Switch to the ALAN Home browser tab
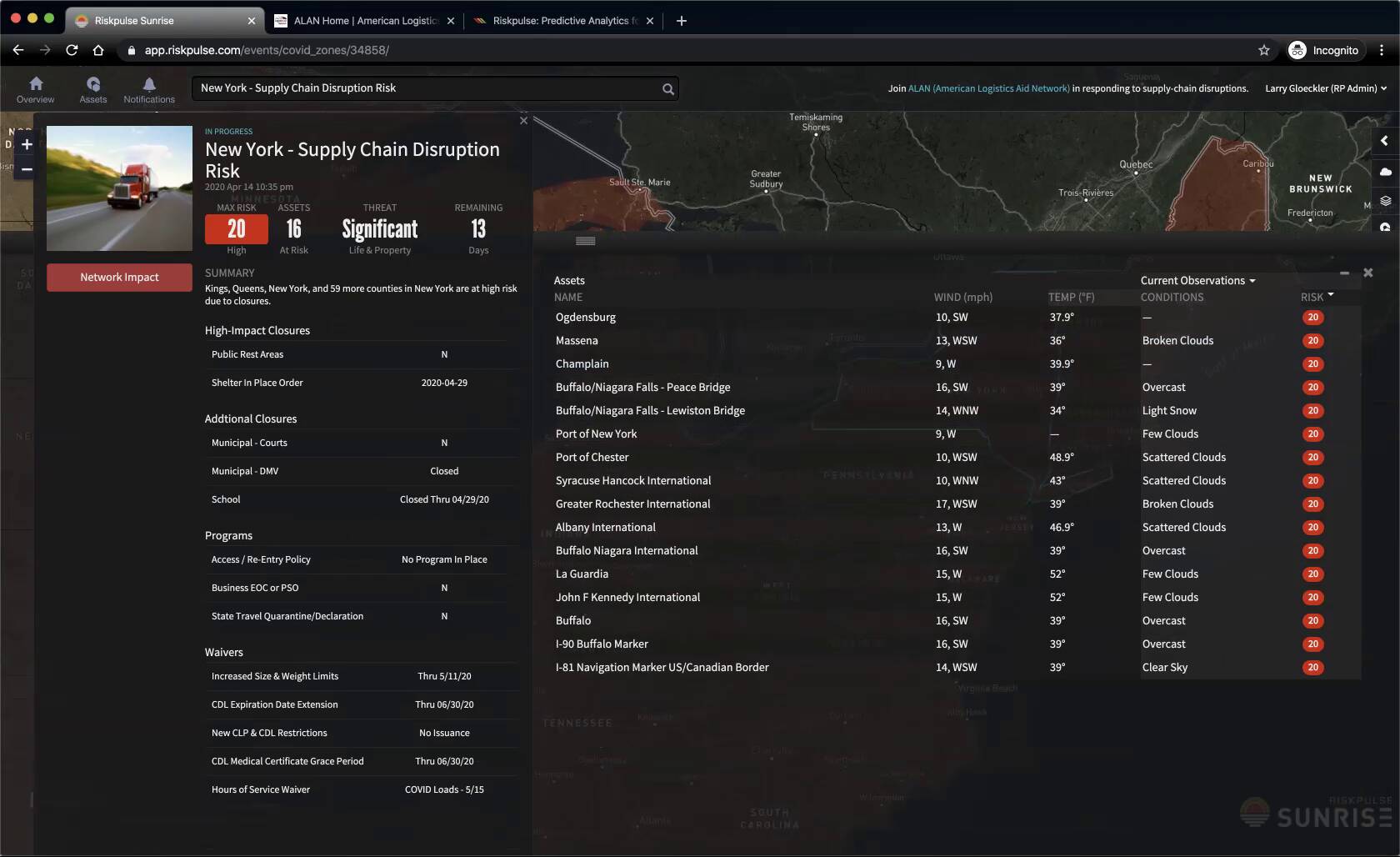 point(365,21)
